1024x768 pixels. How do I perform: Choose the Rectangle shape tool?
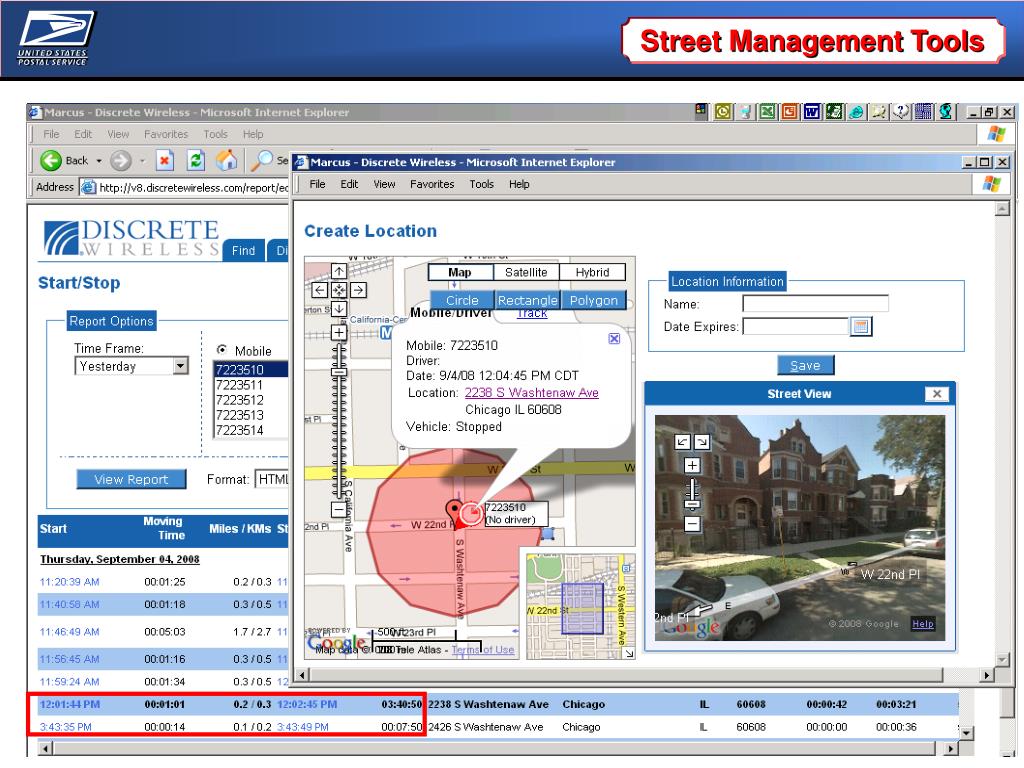[528, 300]
